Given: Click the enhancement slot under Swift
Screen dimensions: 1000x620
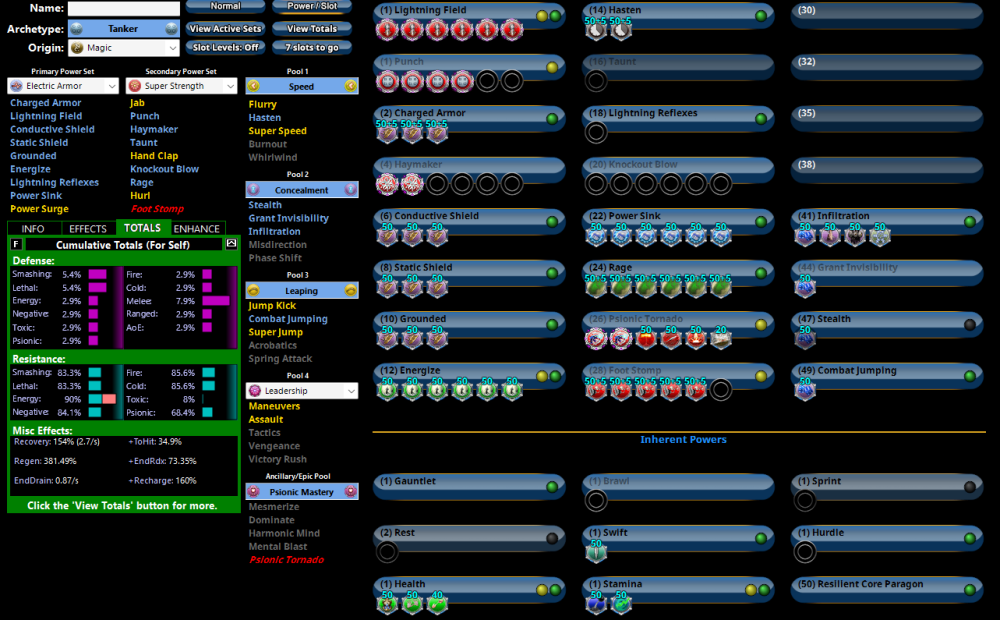Looking at the screenshot, I should pos(596,552).
